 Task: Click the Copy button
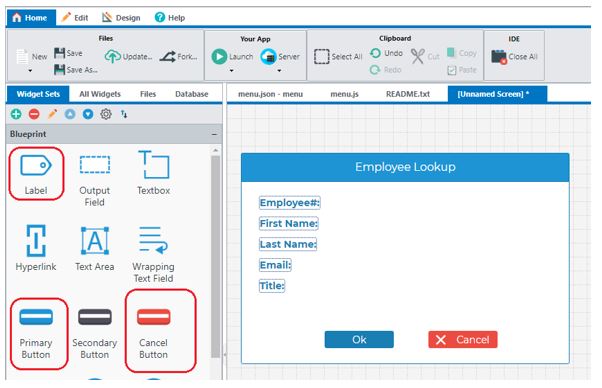coord(461,53)
